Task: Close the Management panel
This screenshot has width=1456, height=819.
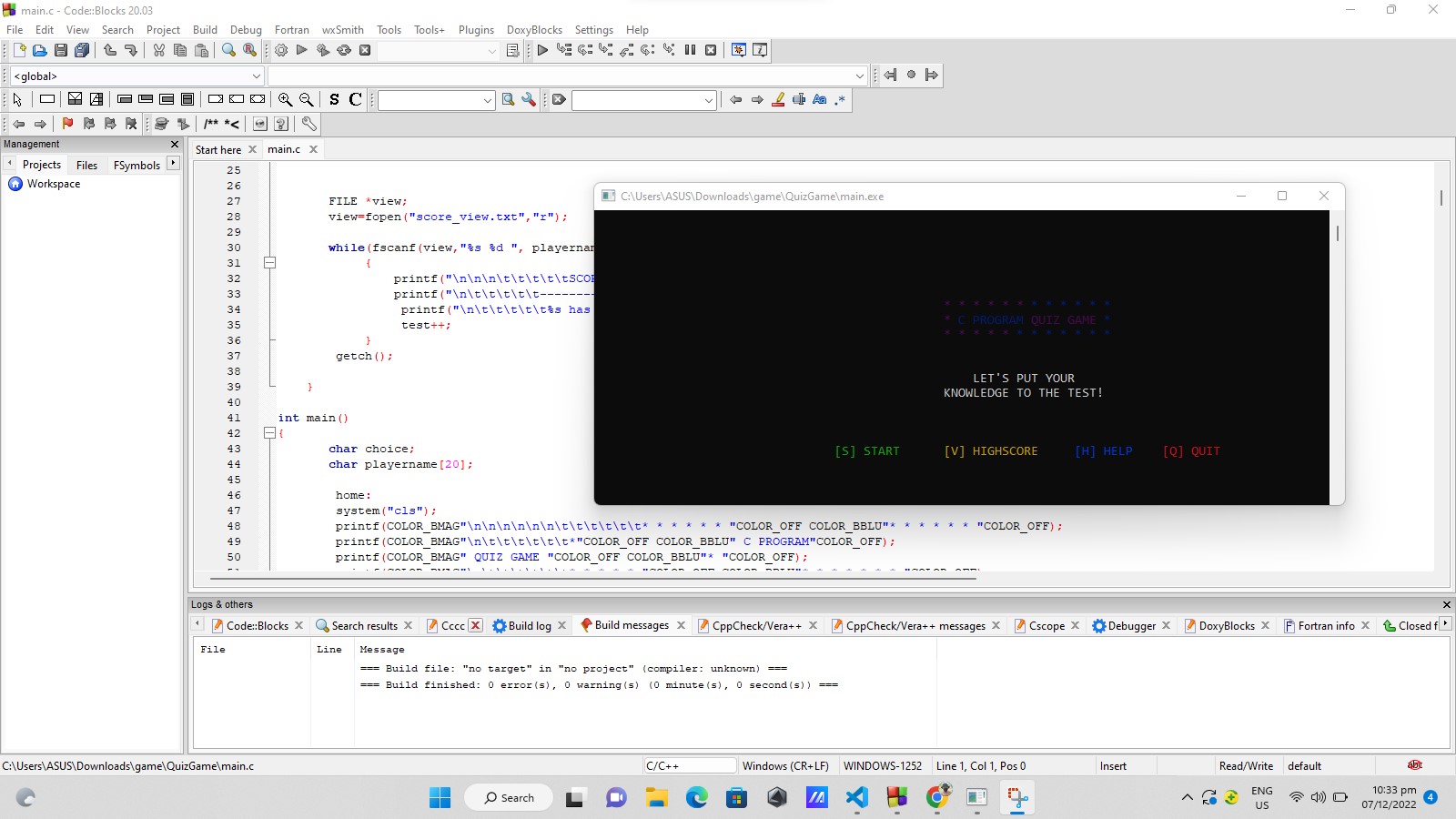Action: pyautogui.click(x=175, y=145)
